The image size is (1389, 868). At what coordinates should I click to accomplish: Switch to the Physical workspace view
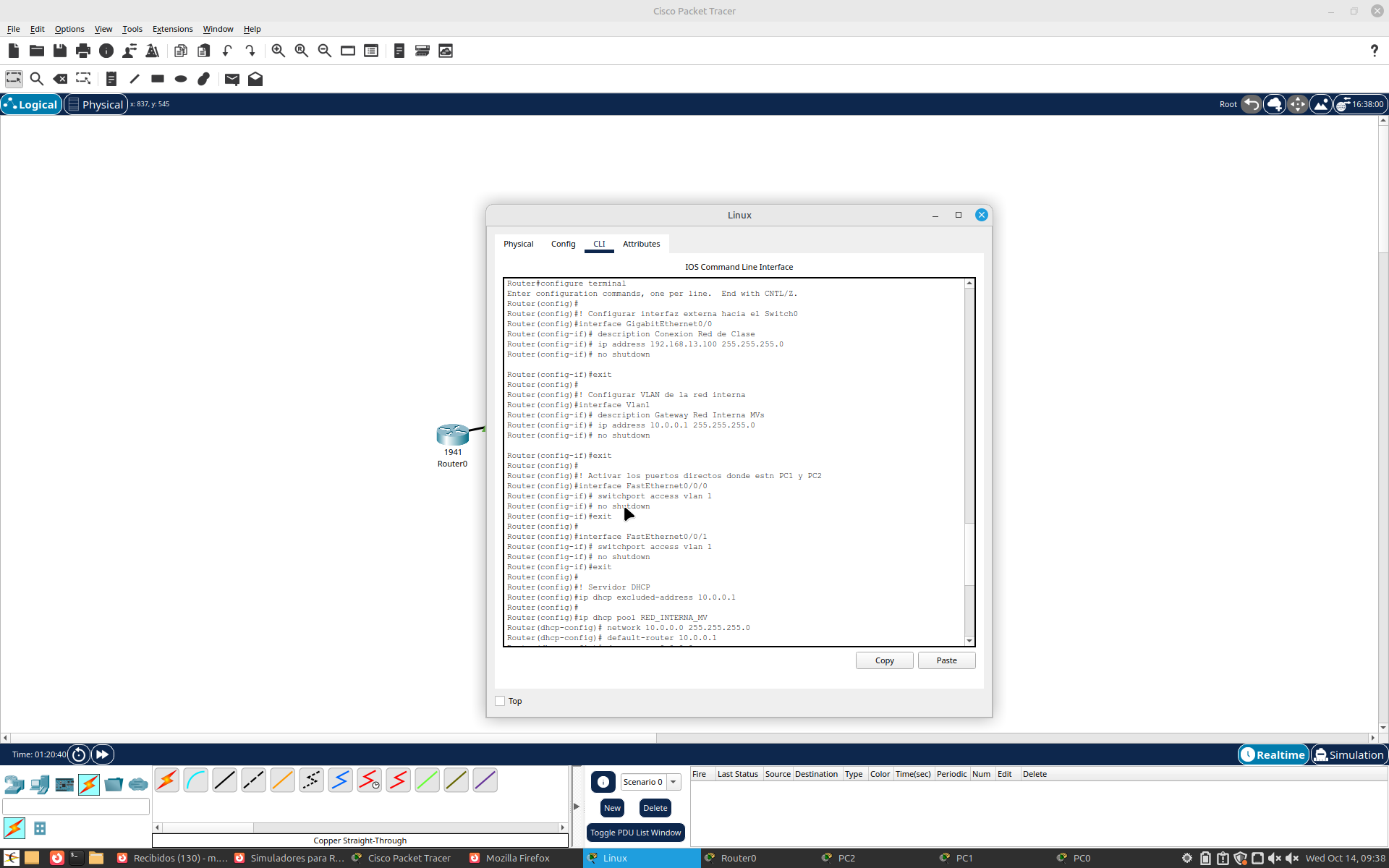96,104
